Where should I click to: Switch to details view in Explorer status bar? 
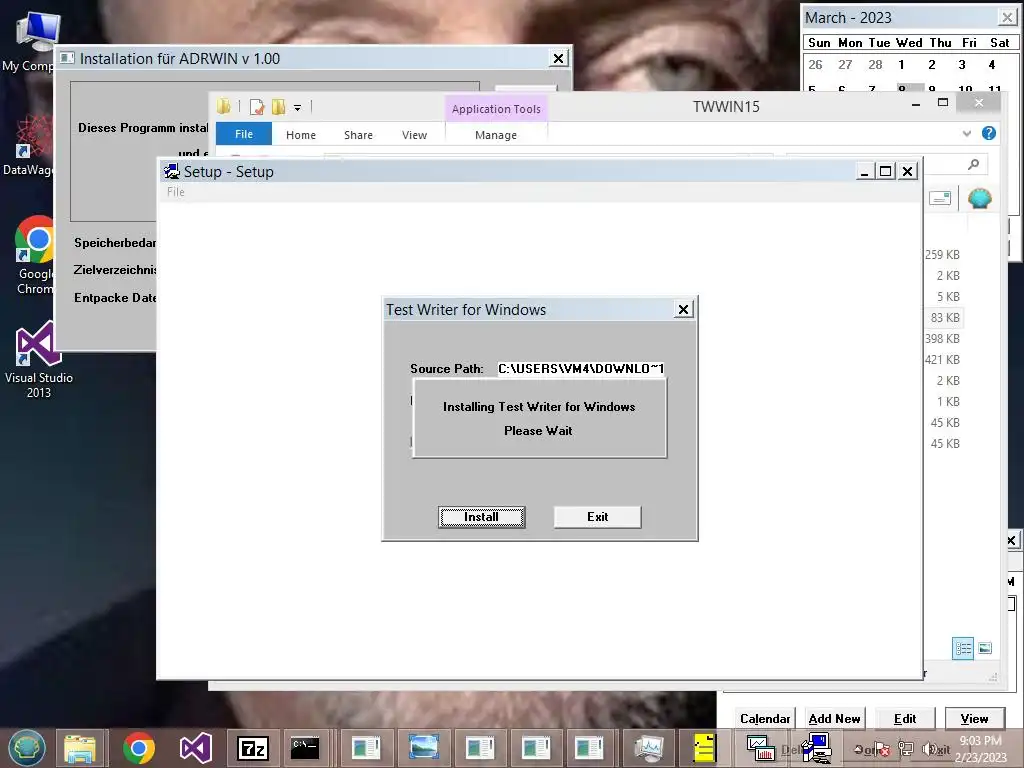pos(963,648)
